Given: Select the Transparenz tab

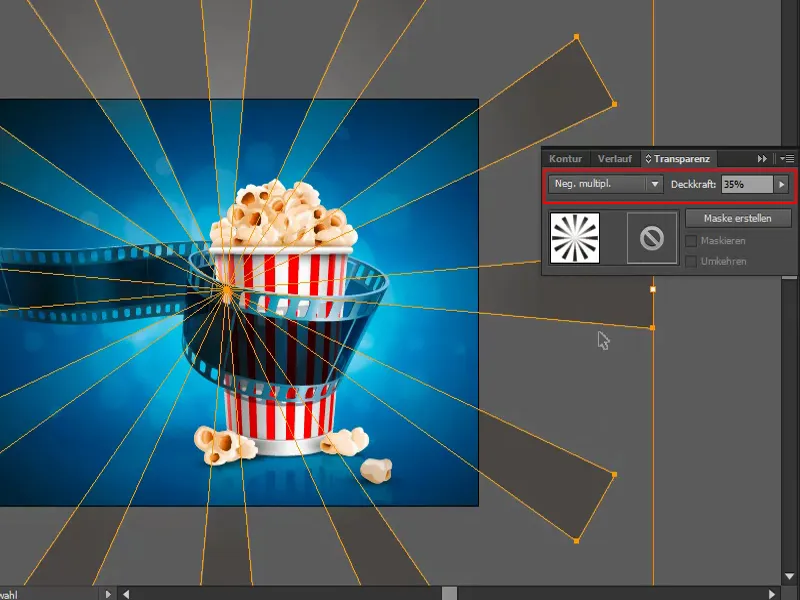Looking at the screenshot, I should [x=679, y=159].
